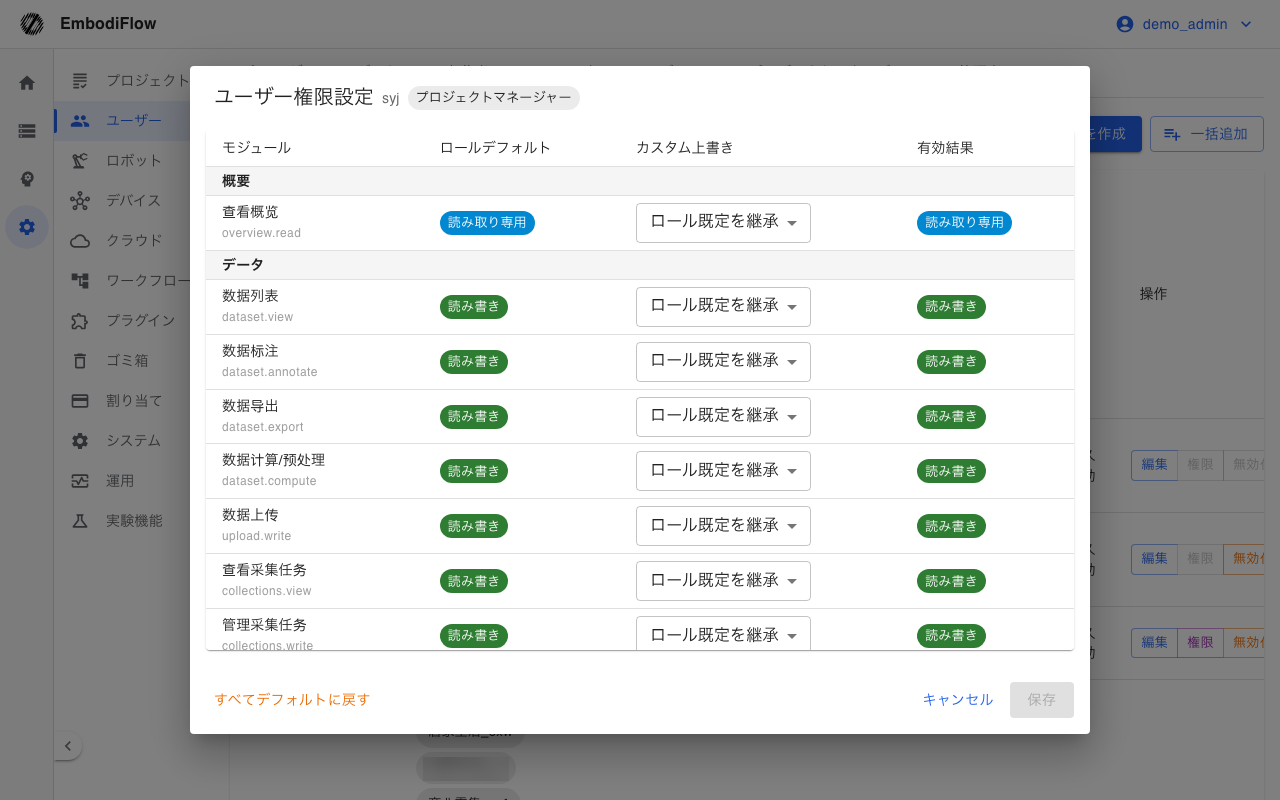The height and width of the screenshot is (800, 1280).
Task: Open the storage stack icon in left rail
Action: tap(27, 131)
